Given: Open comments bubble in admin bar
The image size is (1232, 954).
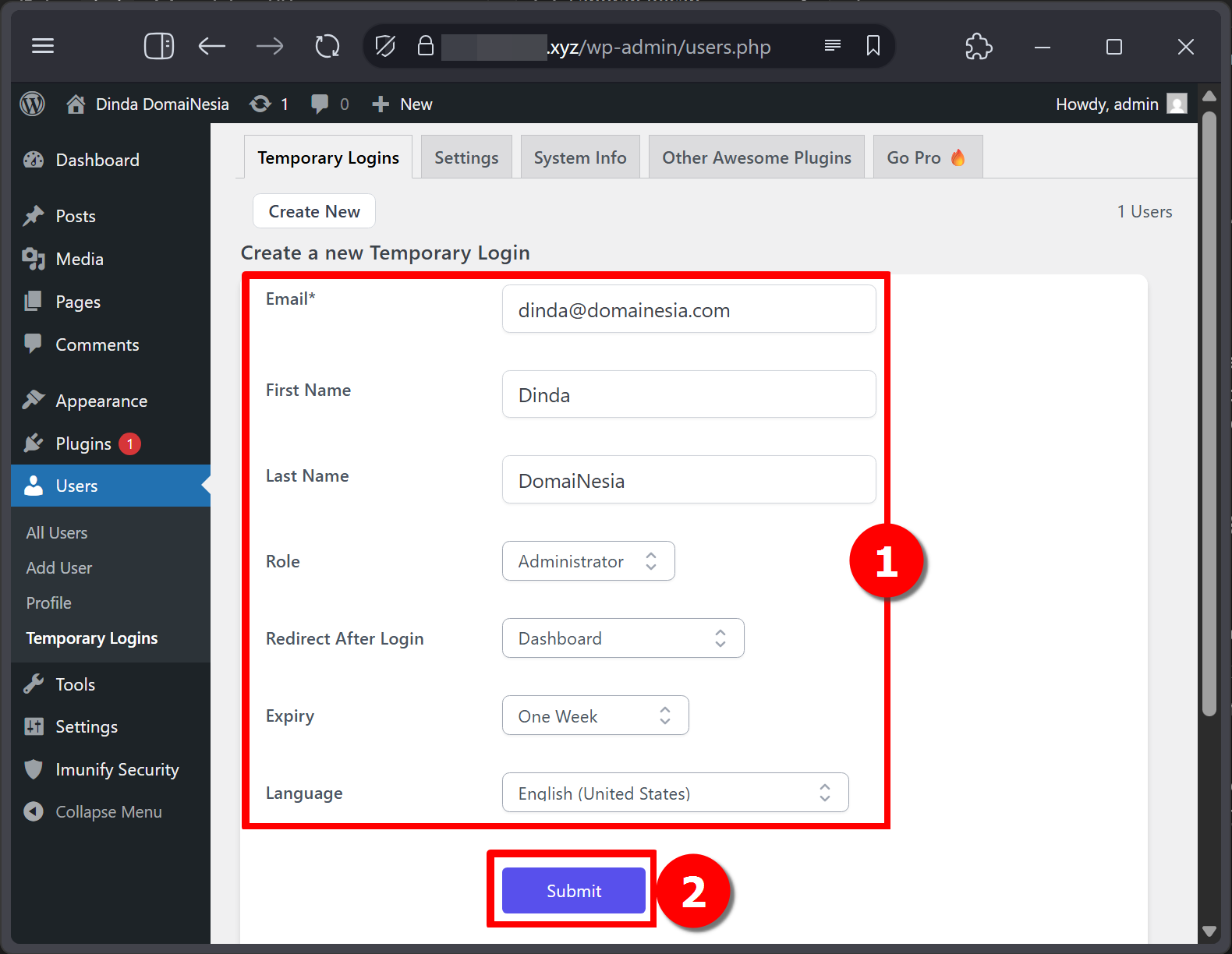Looking at the screenshot, I should point(330,104).
